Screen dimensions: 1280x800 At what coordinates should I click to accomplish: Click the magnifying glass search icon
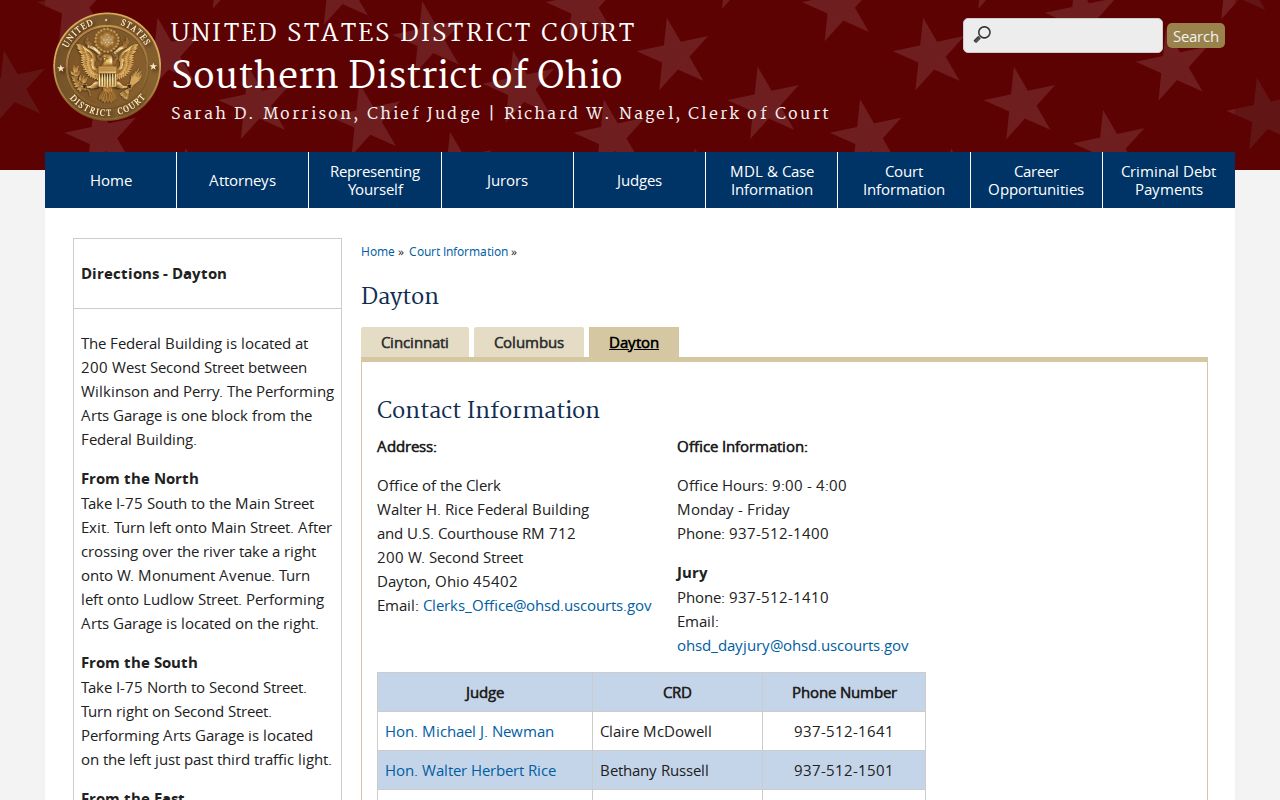point(982,35)
